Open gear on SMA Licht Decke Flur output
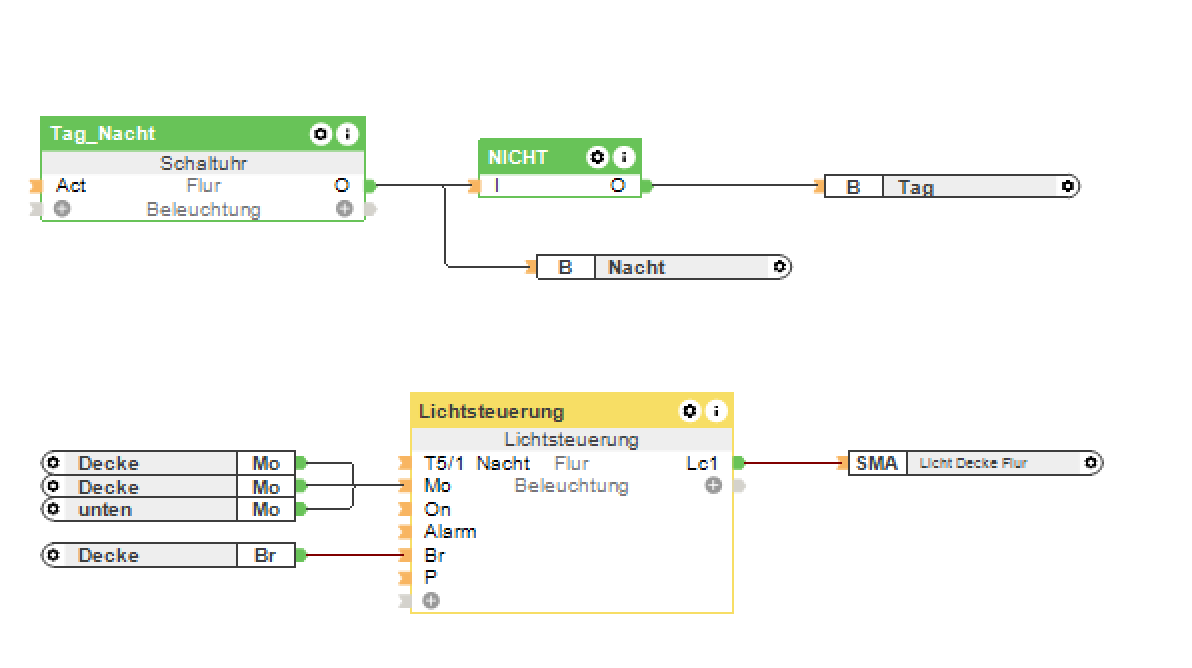Image resolution: width=1192 pixels, height=668 pixels. pos(1090,463)
